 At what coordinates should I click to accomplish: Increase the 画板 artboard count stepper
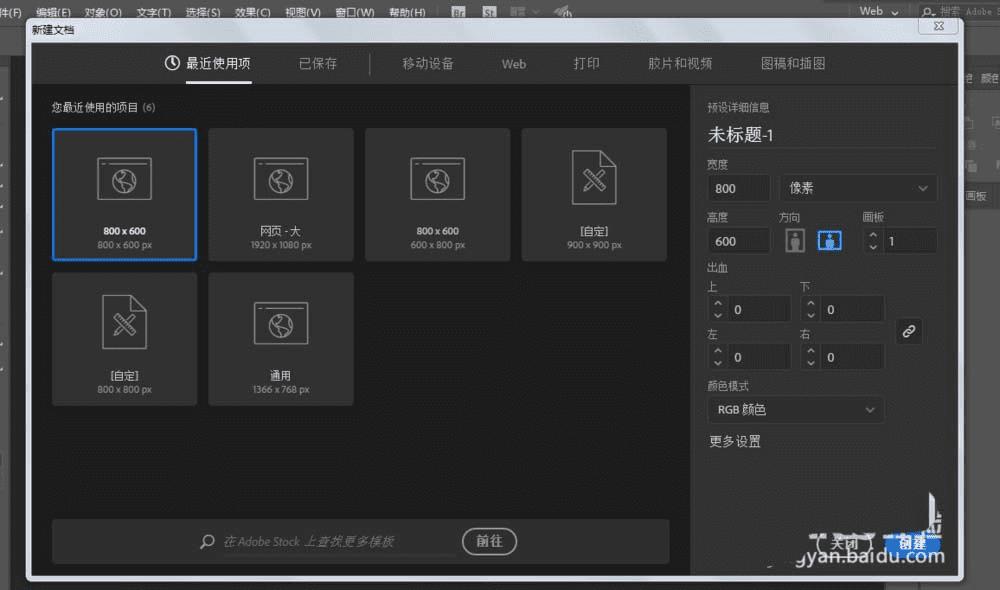coord(872,235)
